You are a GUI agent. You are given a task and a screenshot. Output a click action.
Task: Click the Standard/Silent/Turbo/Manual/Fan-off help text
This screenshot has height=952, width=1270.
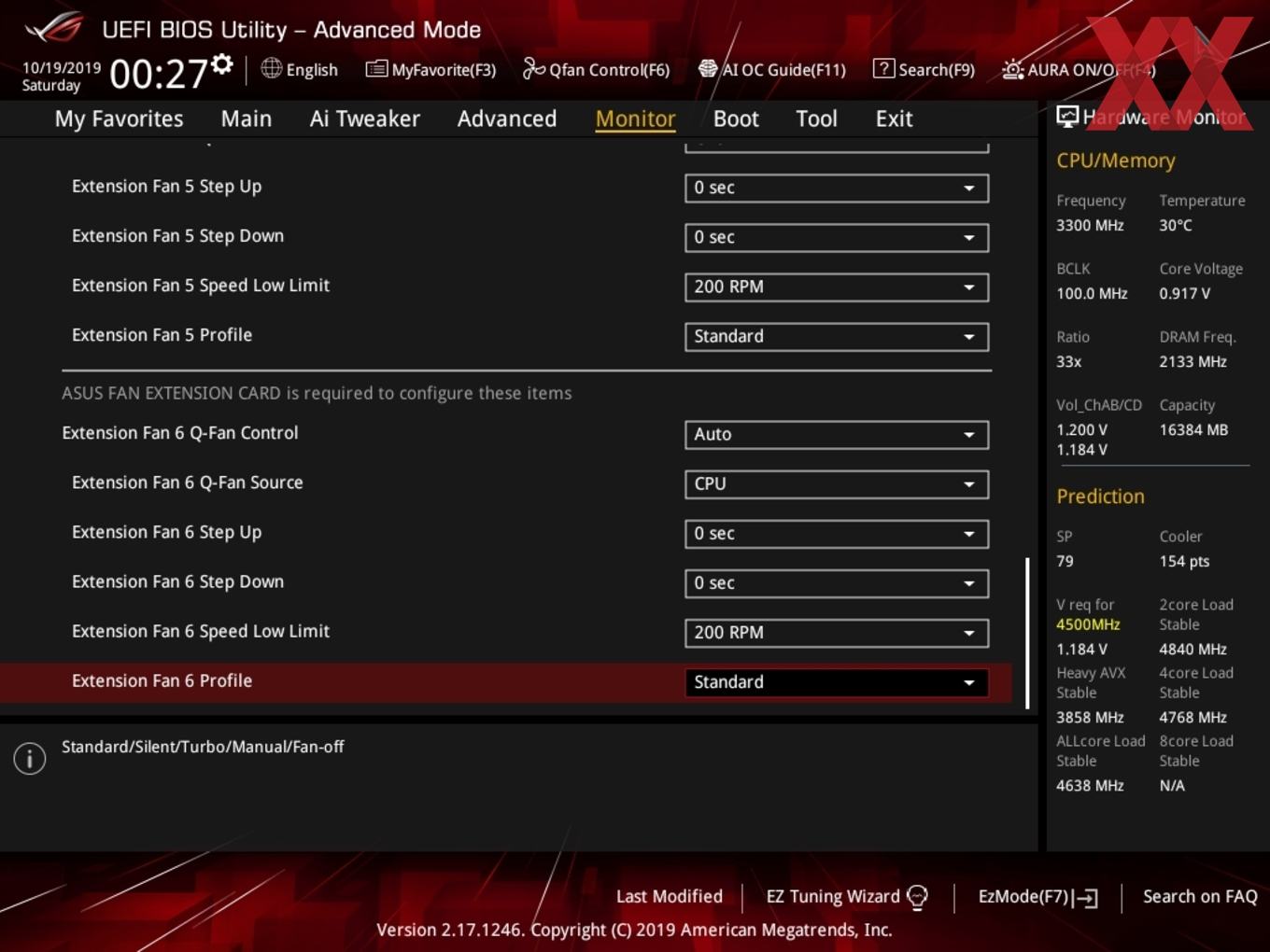click(203, 747)
